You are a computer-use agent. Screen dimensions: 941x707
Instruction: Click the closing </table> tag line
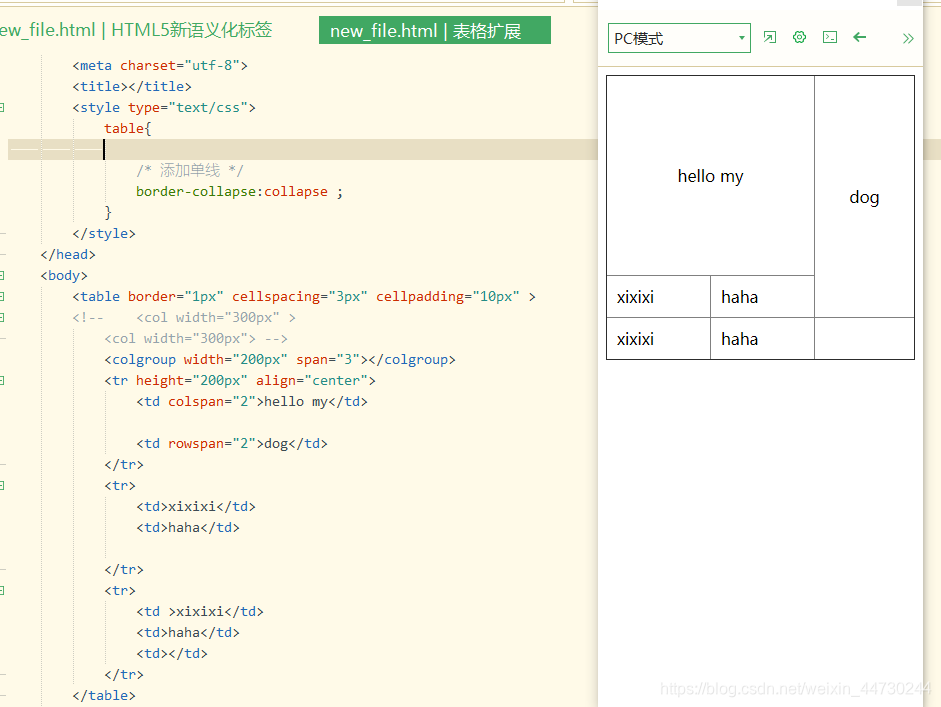tap(104, 696)
